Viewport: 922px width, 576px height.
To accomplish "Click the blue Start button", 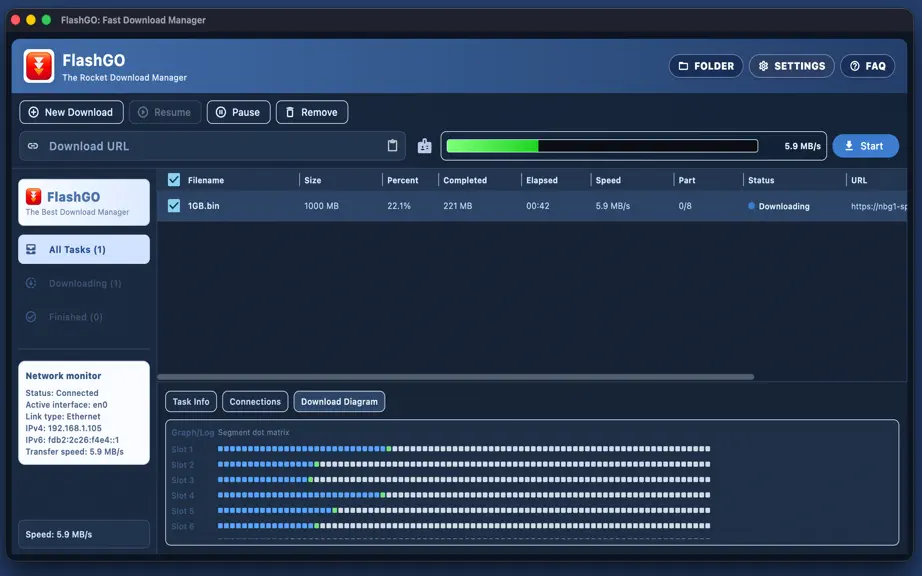I will [x=866, y=146].
